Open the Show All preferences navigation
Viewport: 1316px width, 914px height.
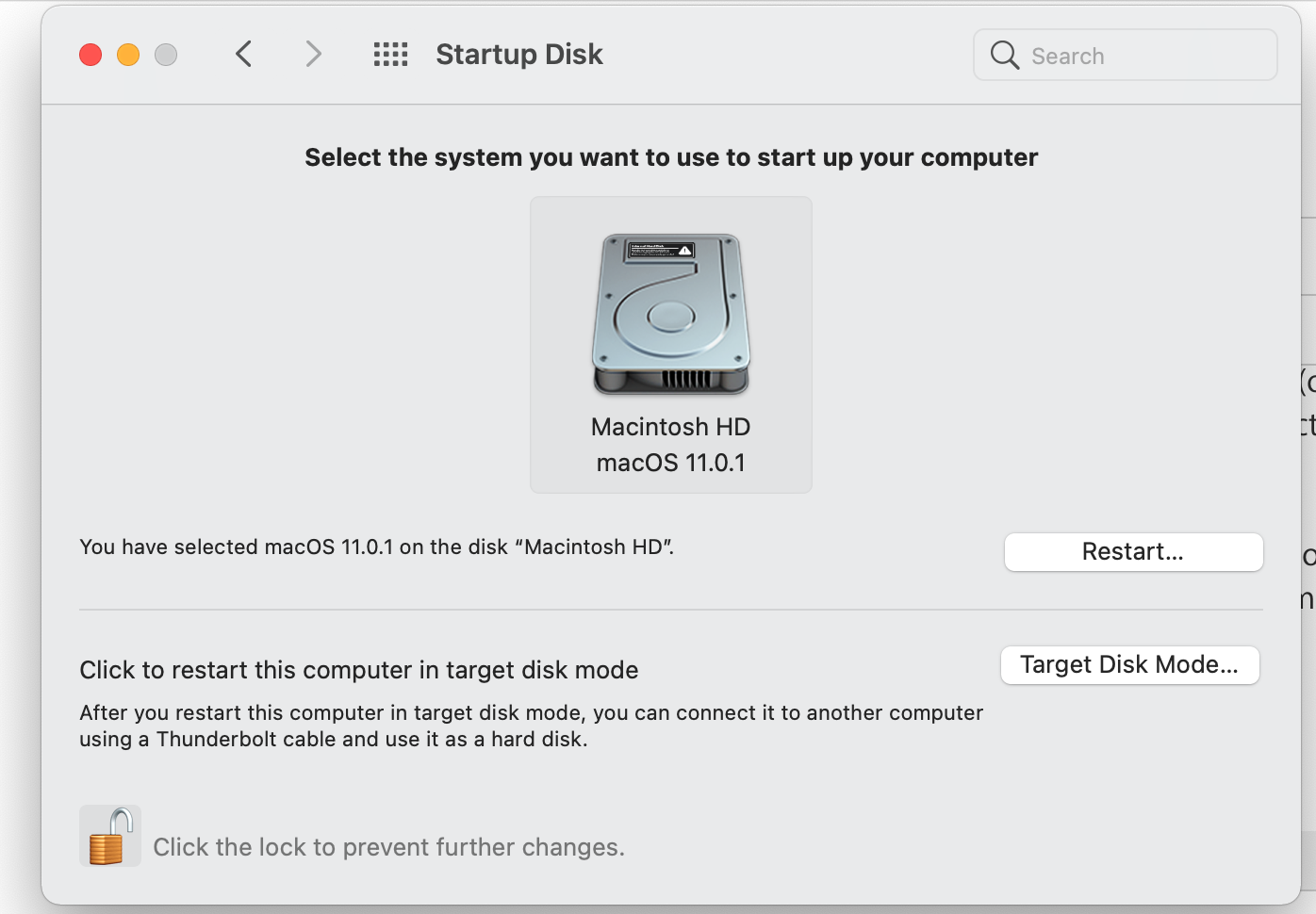[389, 54]
